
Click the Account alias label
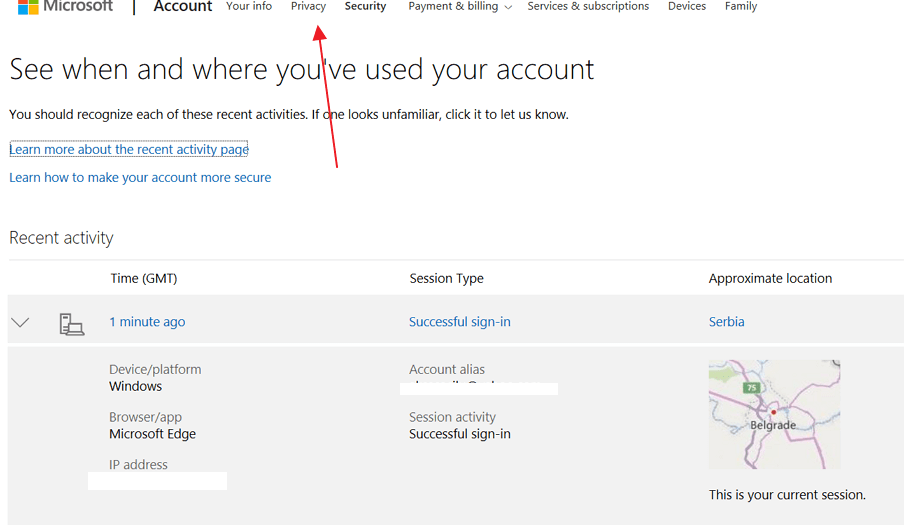[447, 369]
